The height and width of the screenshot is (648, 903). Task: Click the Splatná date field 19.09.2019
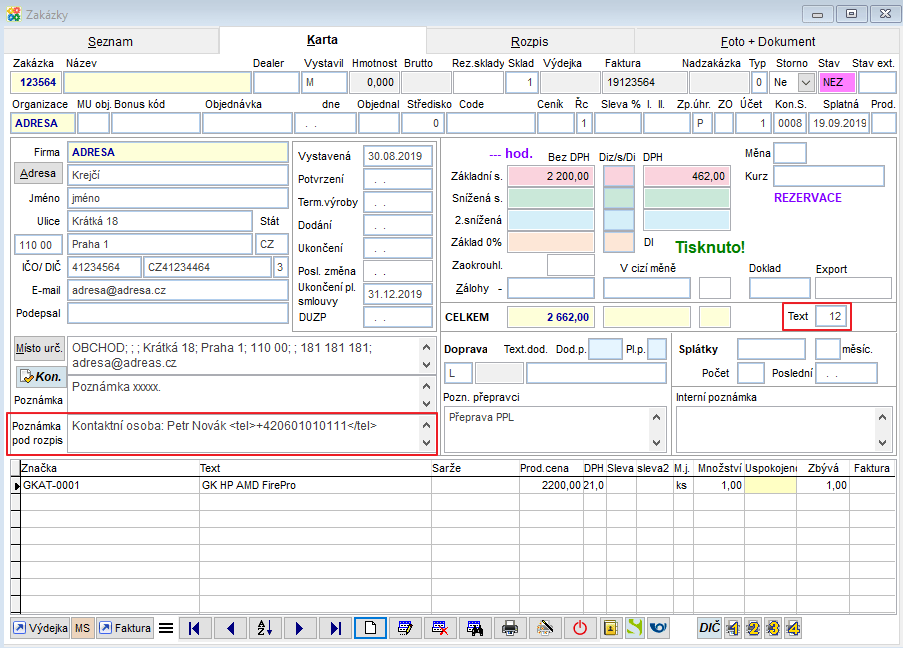tap(839, 123)
